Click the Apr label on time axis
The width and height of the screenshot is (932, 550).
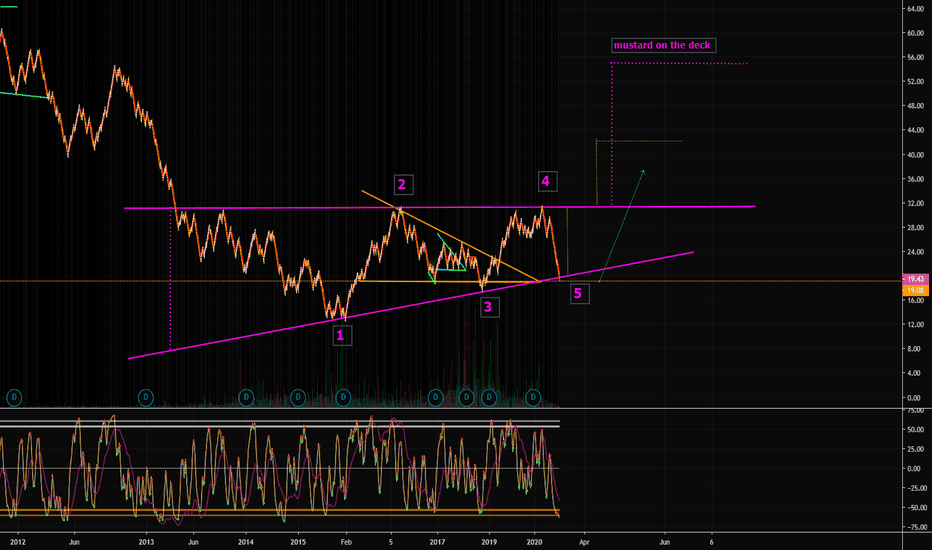[x=585, y=542]
